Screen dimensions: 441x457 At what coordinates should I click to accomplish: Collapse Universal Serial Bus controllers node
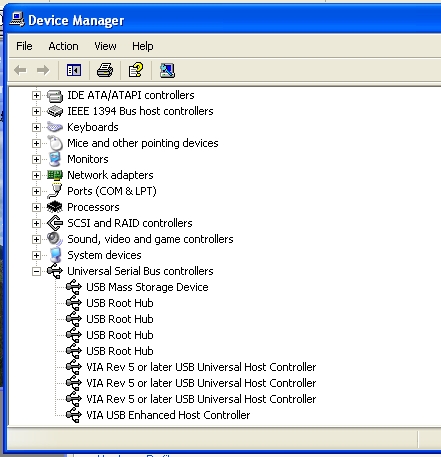36,272
